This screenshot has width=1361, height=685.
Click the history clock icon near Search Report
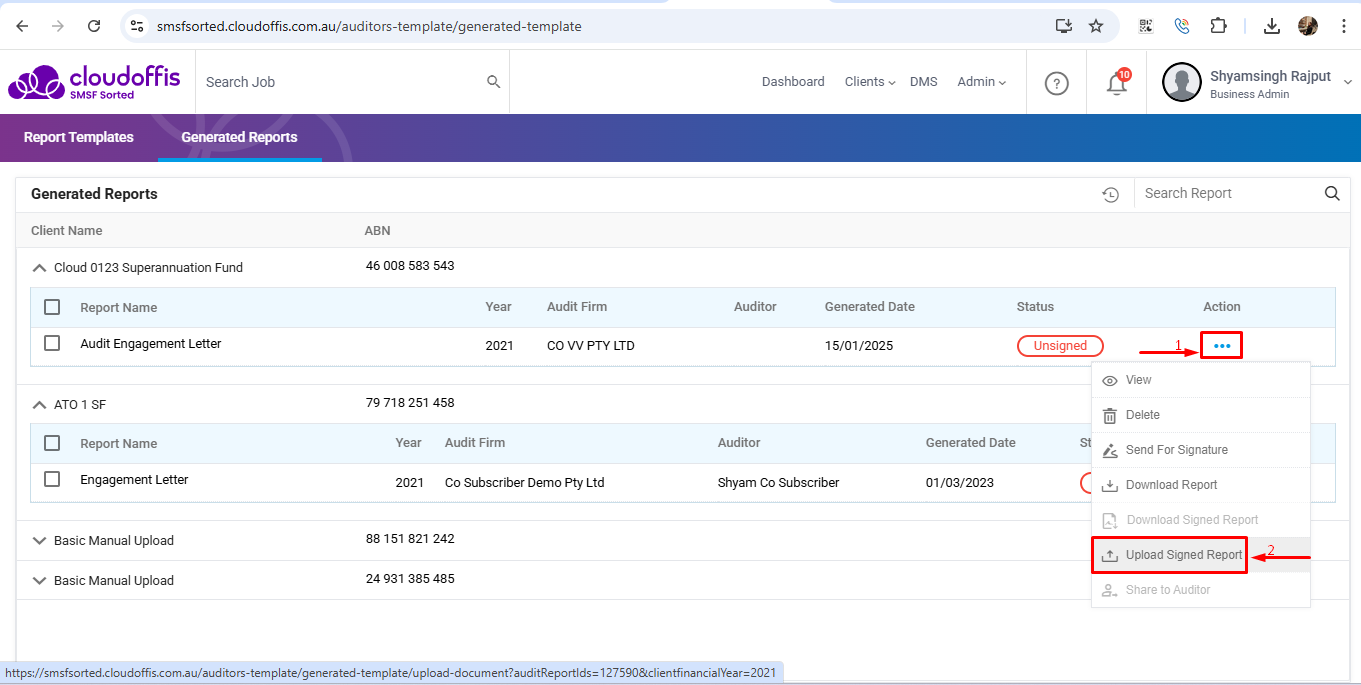(1110, 195)
